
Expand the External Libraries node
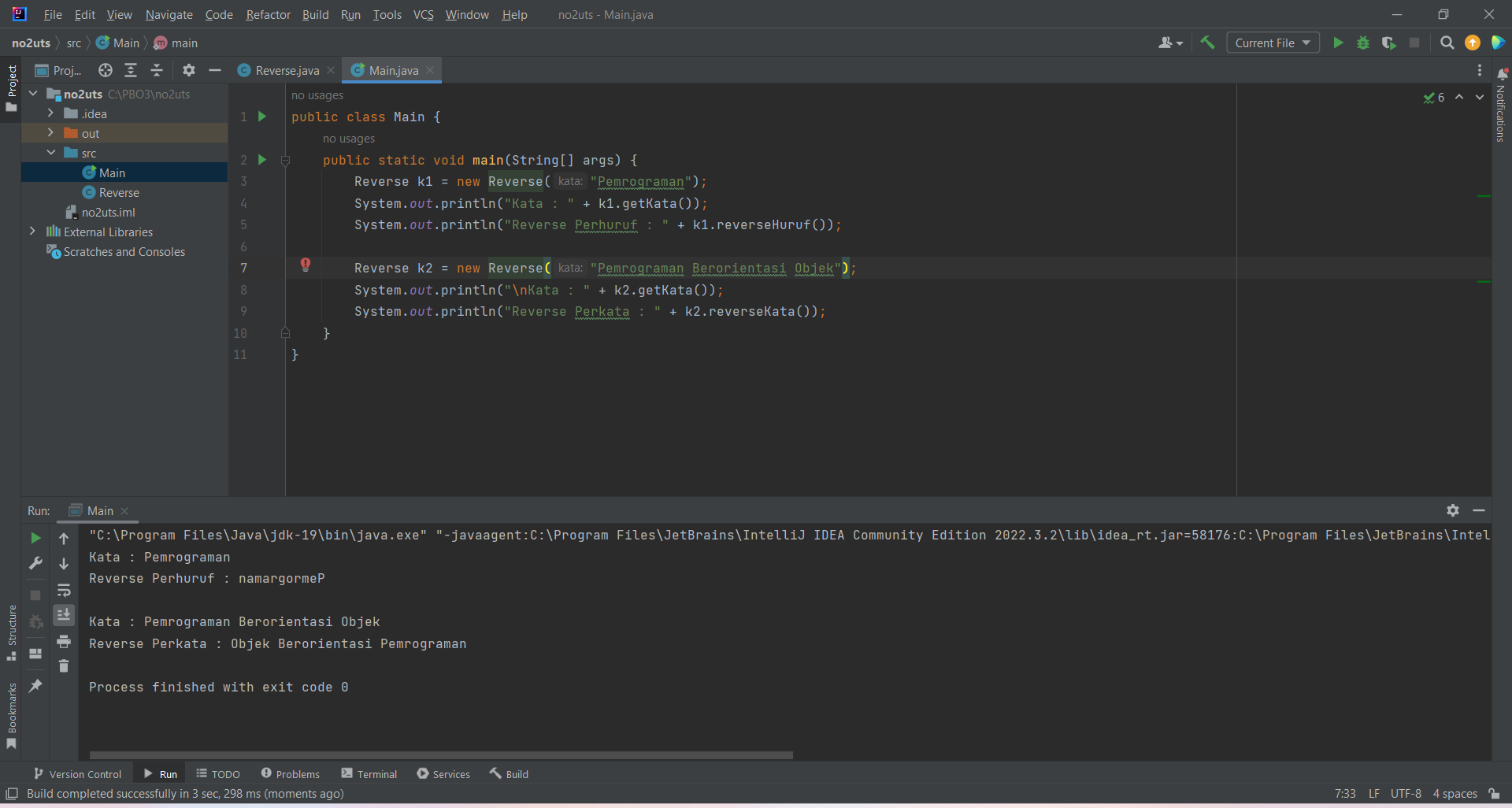[x=32, y=232]
